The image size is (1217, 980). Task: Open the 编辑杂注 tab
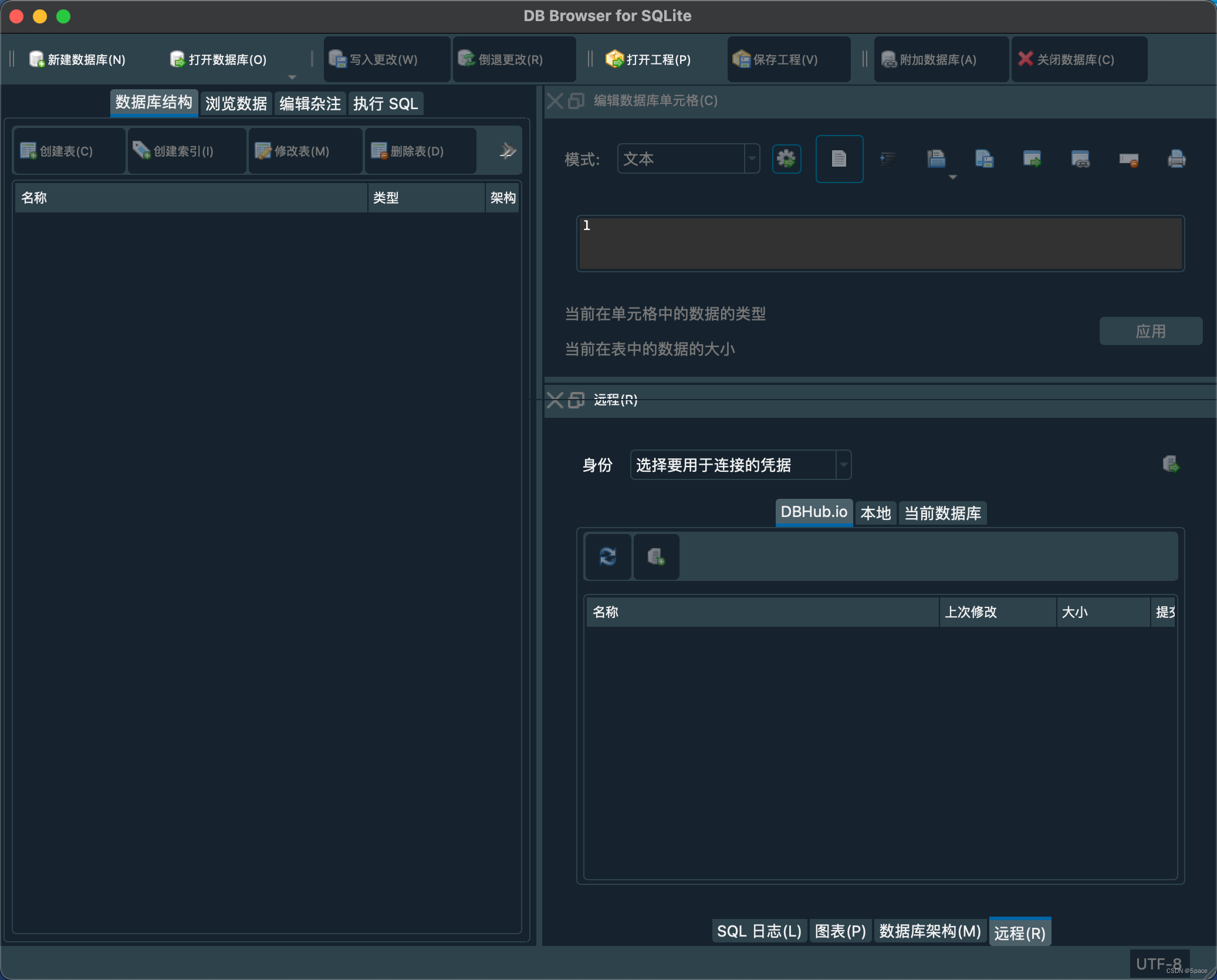coord(310,104)
